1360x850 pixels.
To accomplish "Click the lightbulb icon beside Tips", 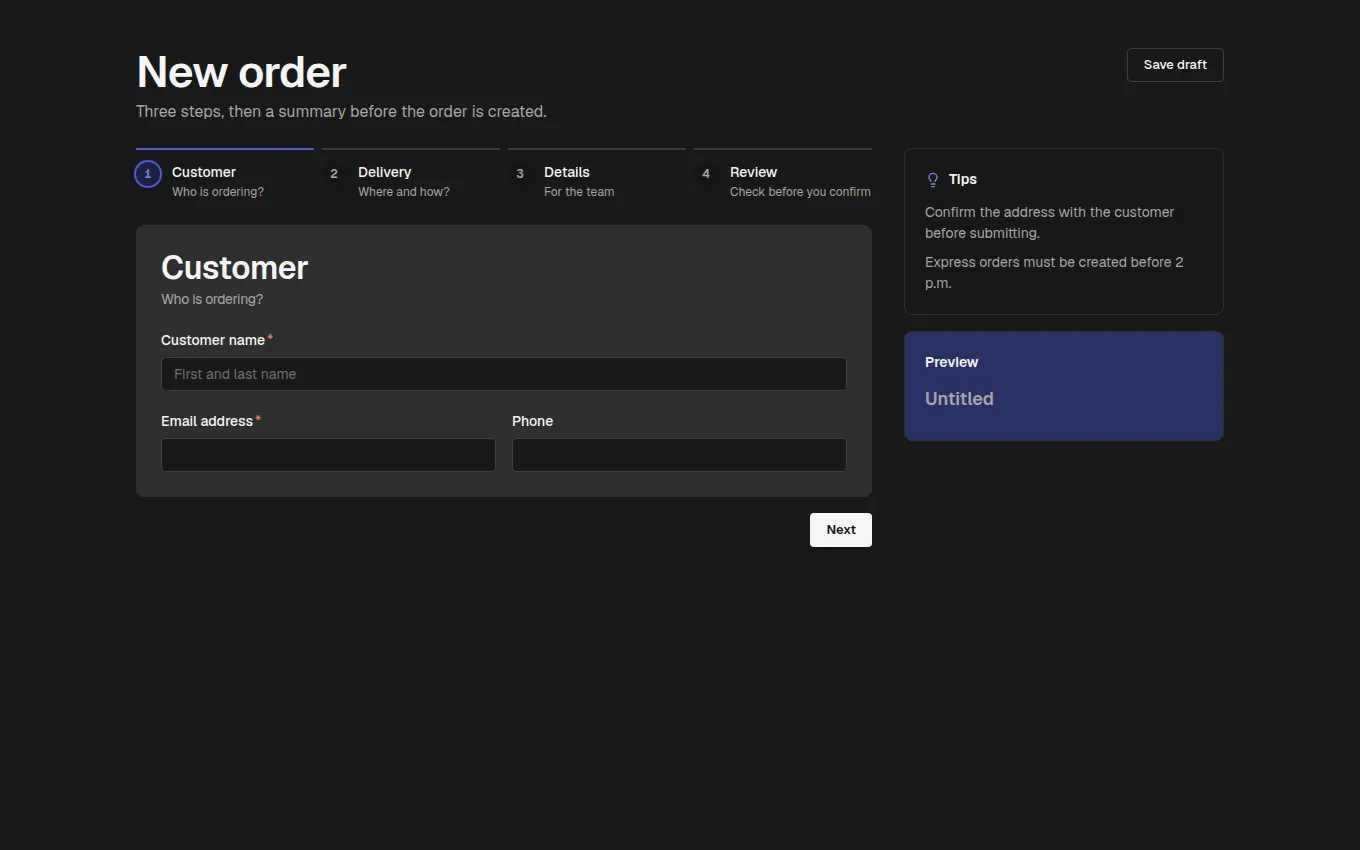I will coord(933,180).
